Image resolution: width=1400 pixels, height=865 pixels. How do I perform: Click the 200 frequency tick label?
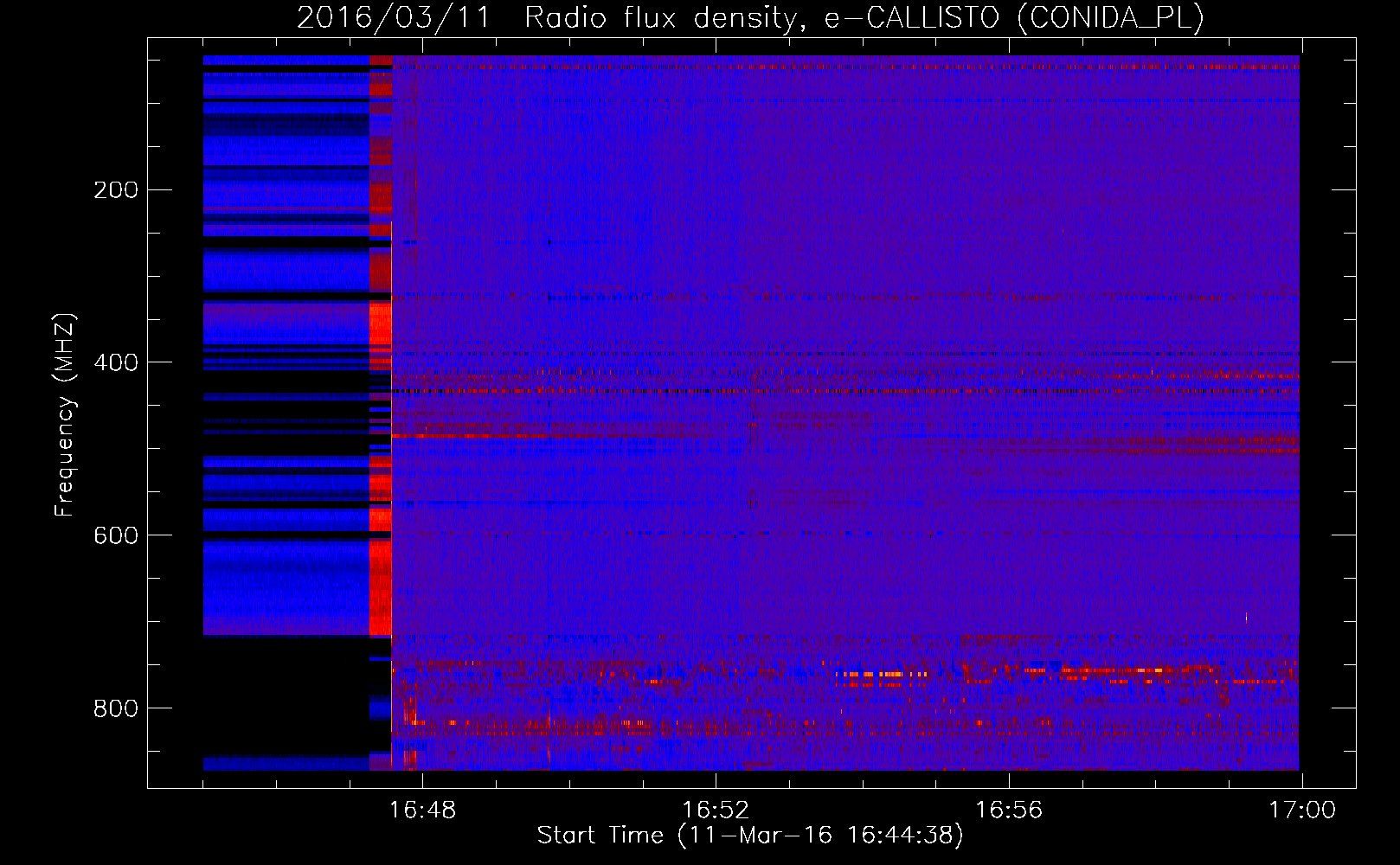click(x=116, y=190)
